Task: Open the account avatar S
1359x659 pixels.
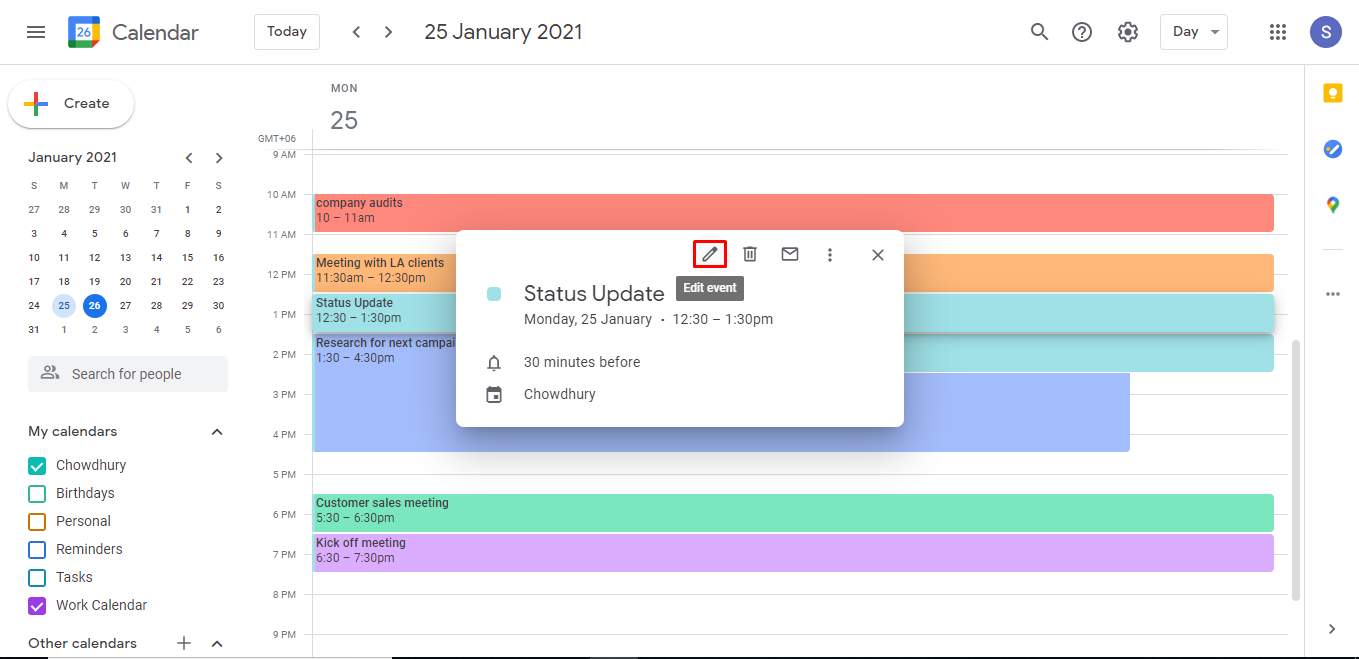Action: [x=1326, y=32]
